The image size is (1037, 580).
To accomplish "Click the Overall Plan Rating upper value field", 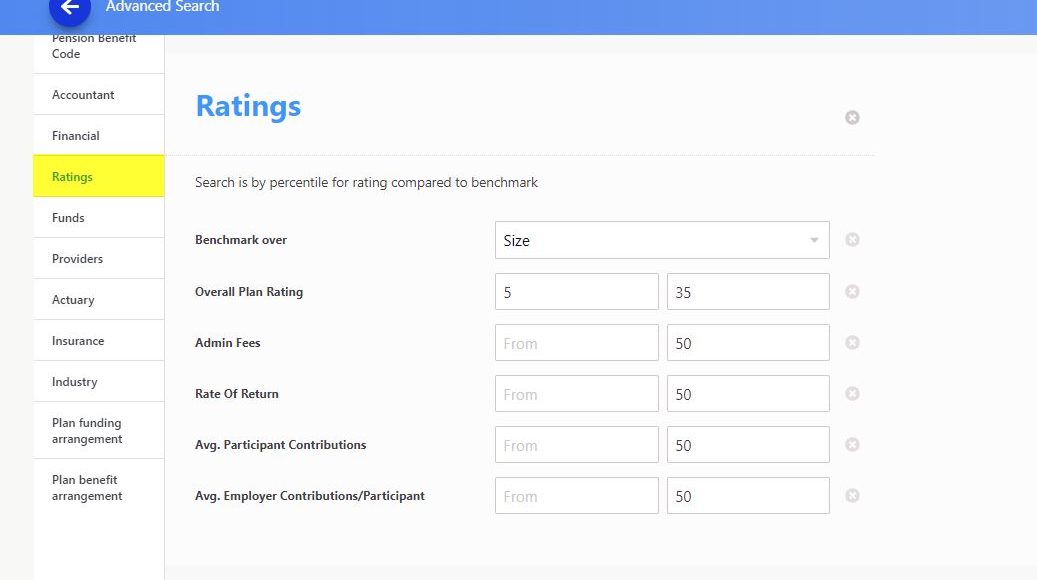I will [x=748, y=292].
